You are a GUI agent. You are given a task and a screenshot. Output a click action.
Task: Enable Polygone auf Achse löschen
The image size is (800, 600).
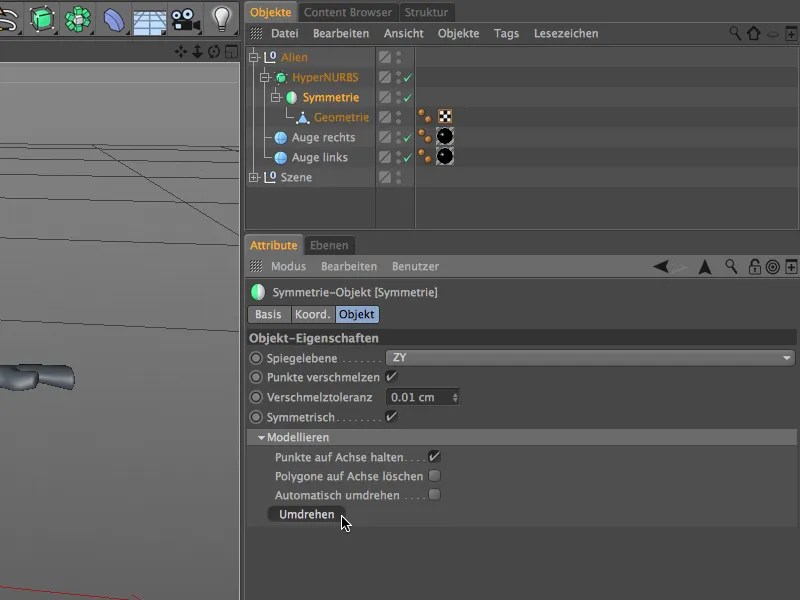coord(434,476)
